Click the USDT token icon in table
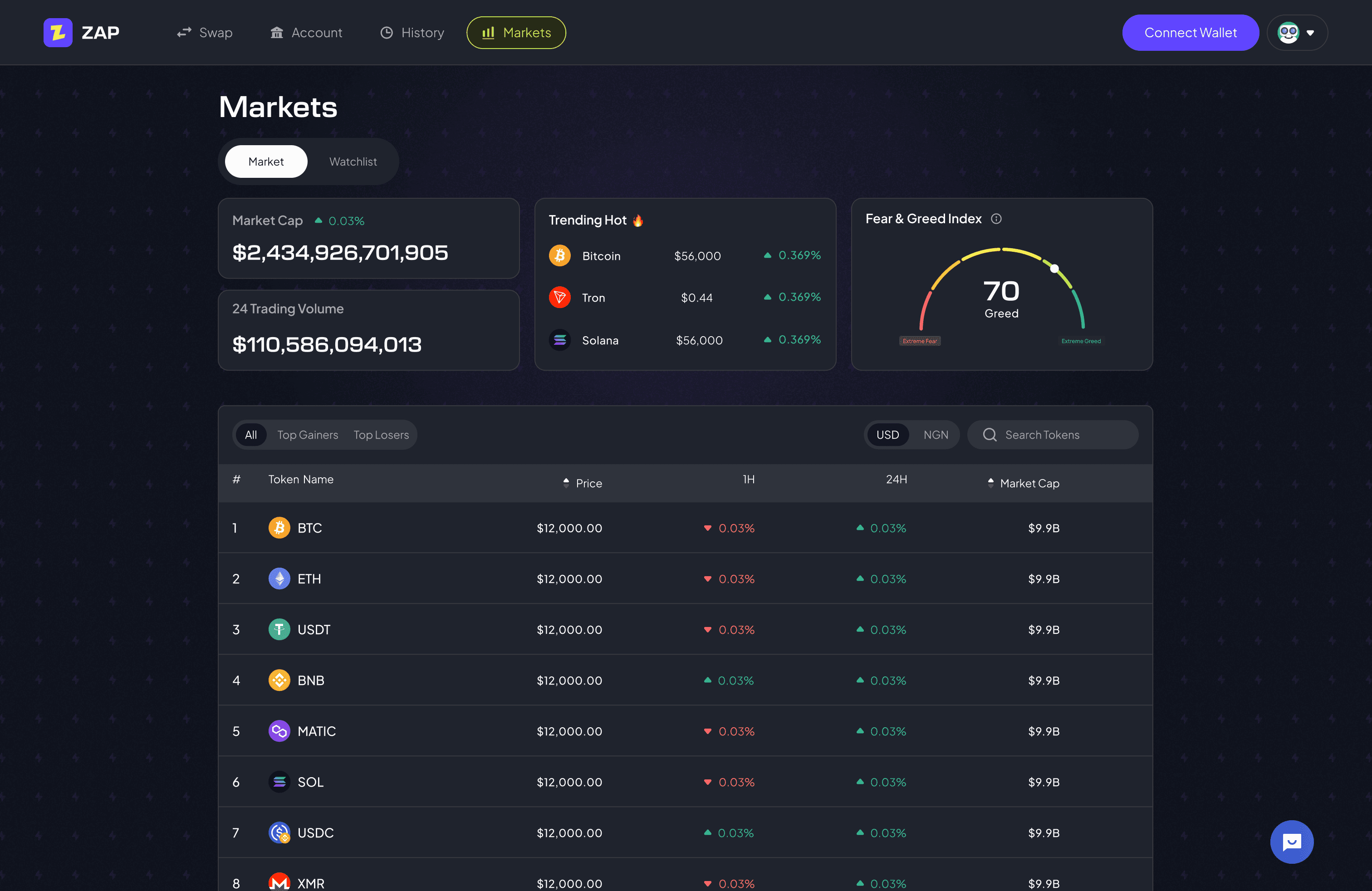The height and width of the screenshot is (891, 1372). 279,629
